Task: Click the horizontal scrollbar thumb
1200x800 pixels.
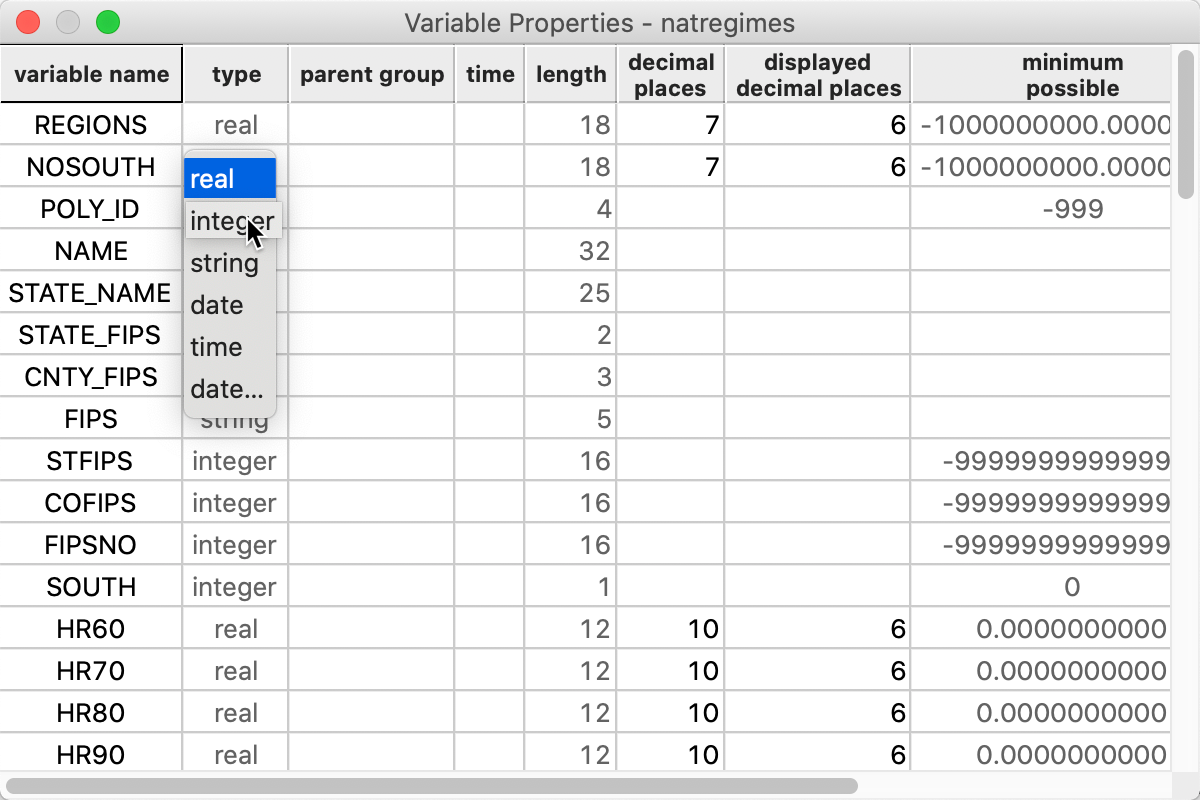Action: [432, 786]
